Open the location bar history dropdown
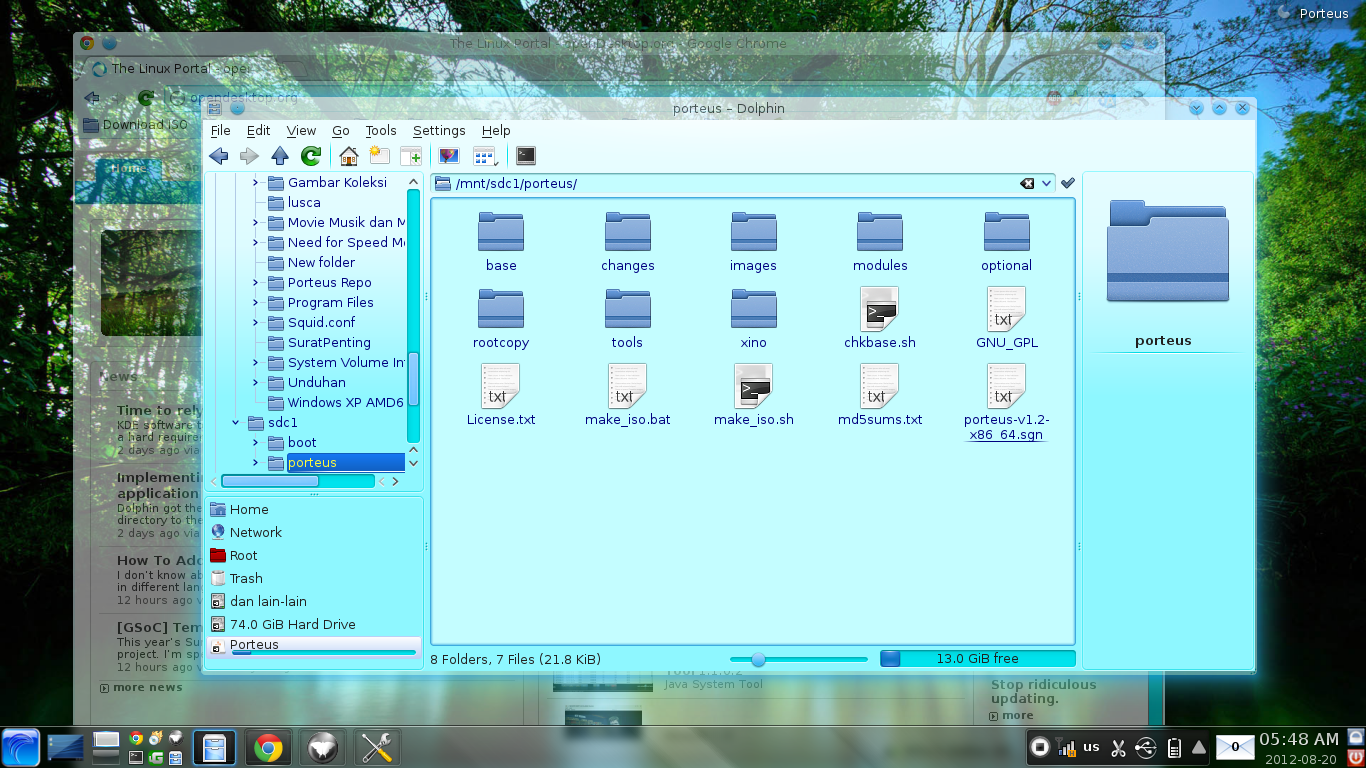Viewport: 1366px width, 768px height. pyautogui.click(x=1046, y=183)
